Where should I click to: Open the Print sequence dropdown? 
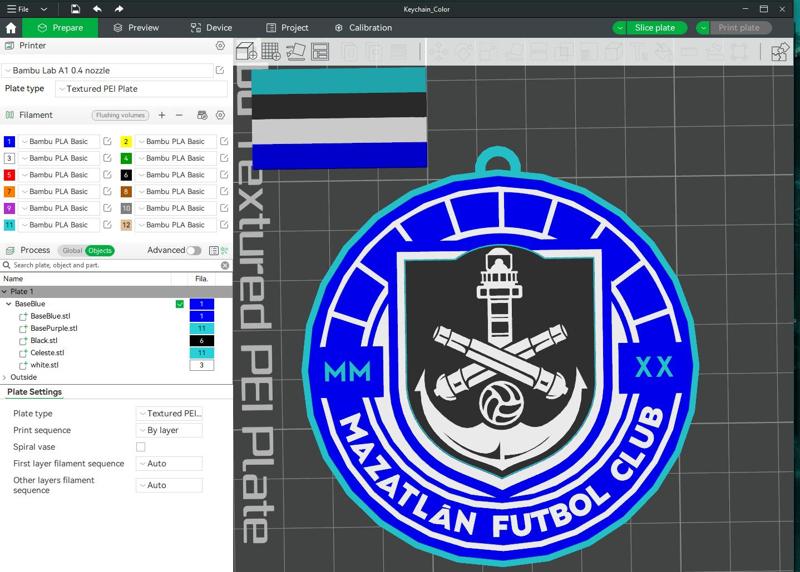(169, 430)
